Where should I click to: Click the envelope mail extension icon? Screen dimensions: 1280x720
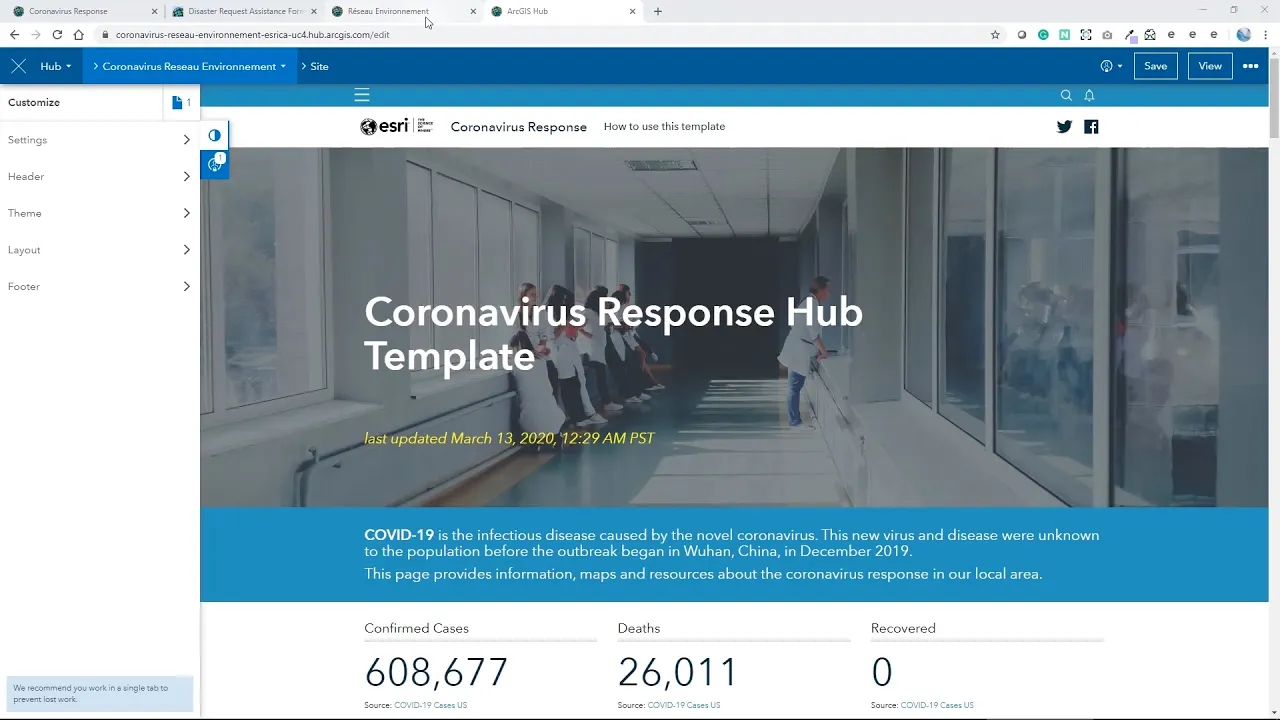1150,34
